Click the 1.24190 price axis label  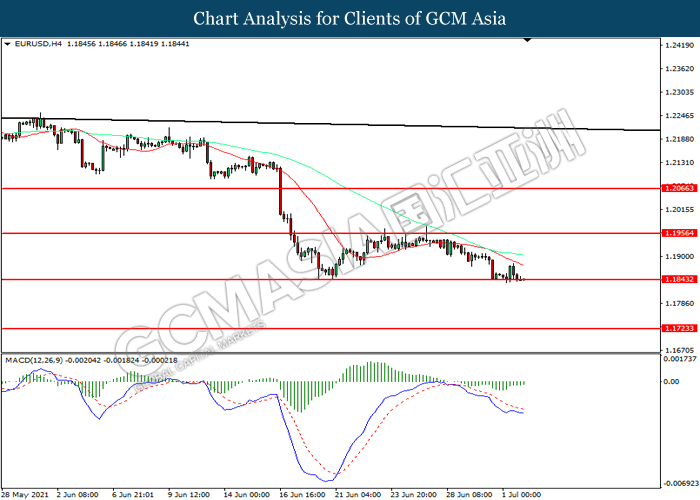click(680, 45)
